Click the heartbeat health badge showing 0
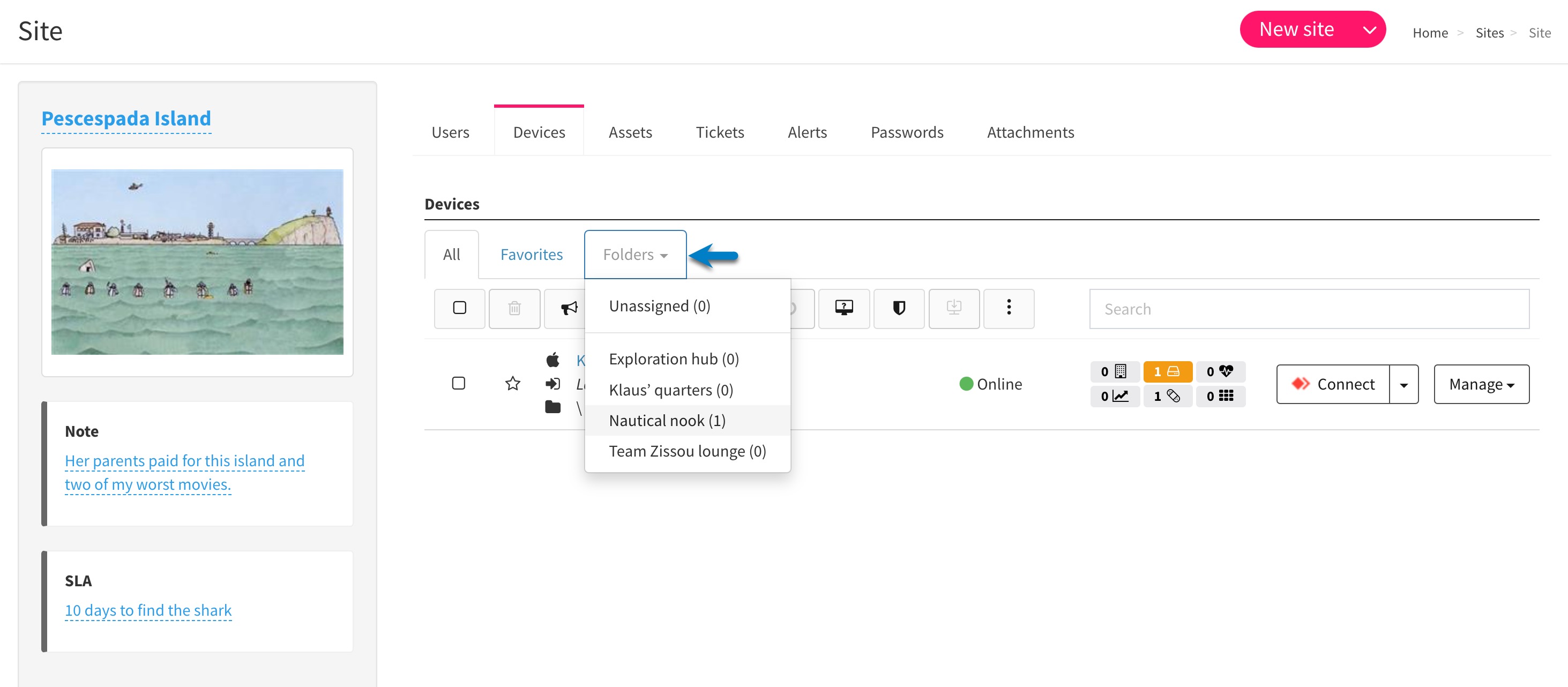1568x687 pixels. 1221,371
